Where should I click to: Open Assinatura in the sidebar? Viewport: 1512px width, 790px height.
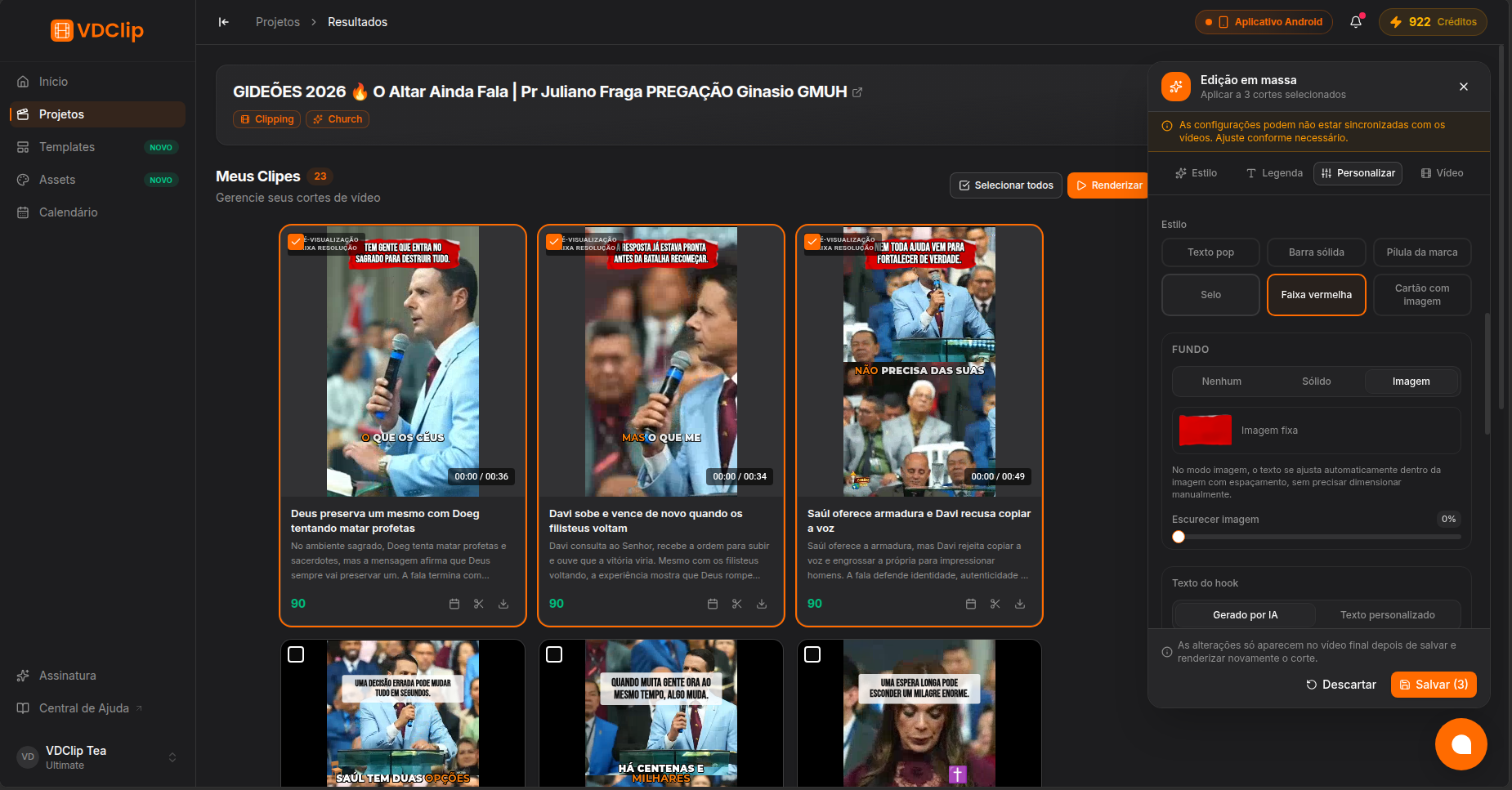coord(97,676)
